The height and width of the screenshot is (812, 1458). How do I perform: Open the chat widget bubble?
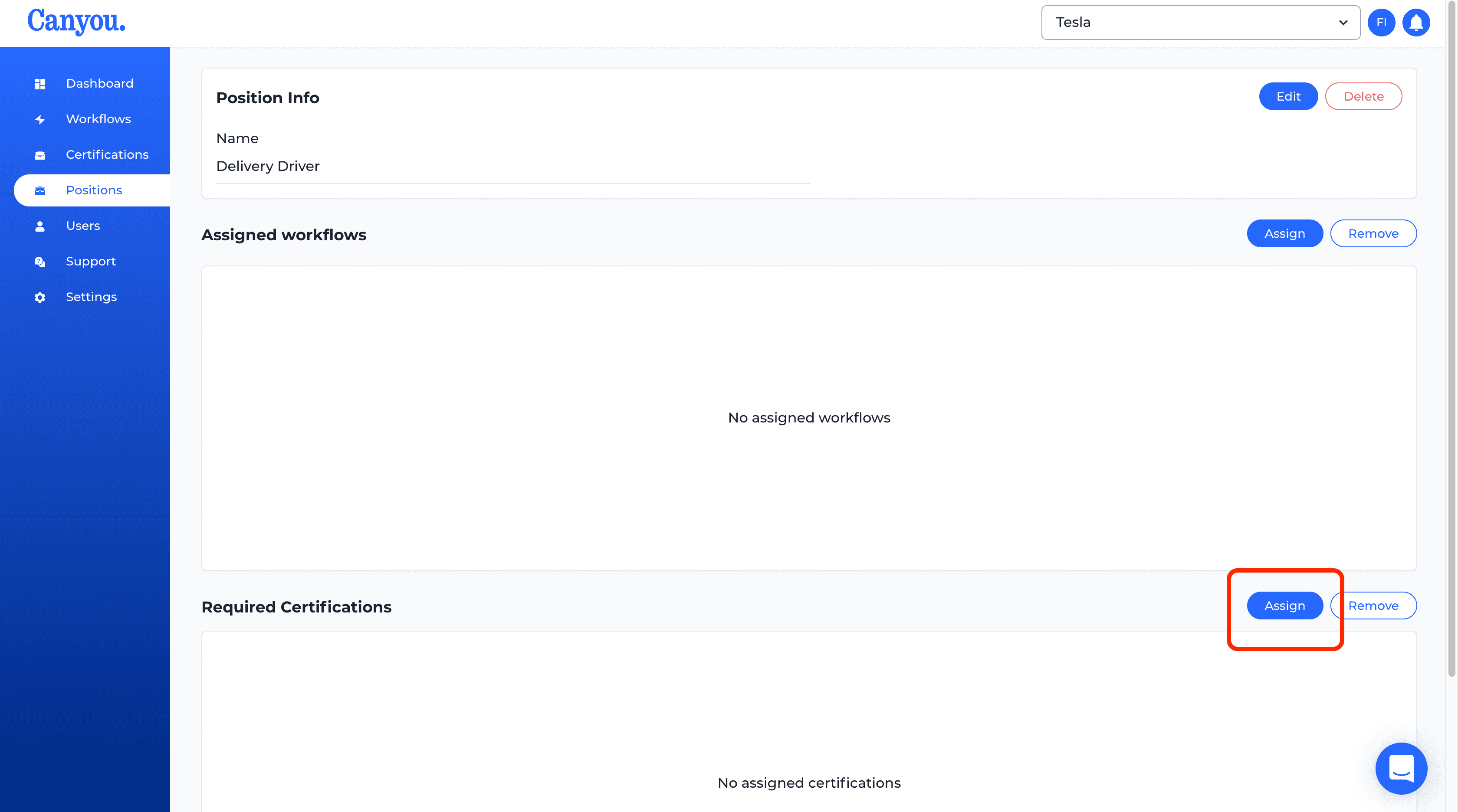coord(1402,769)
